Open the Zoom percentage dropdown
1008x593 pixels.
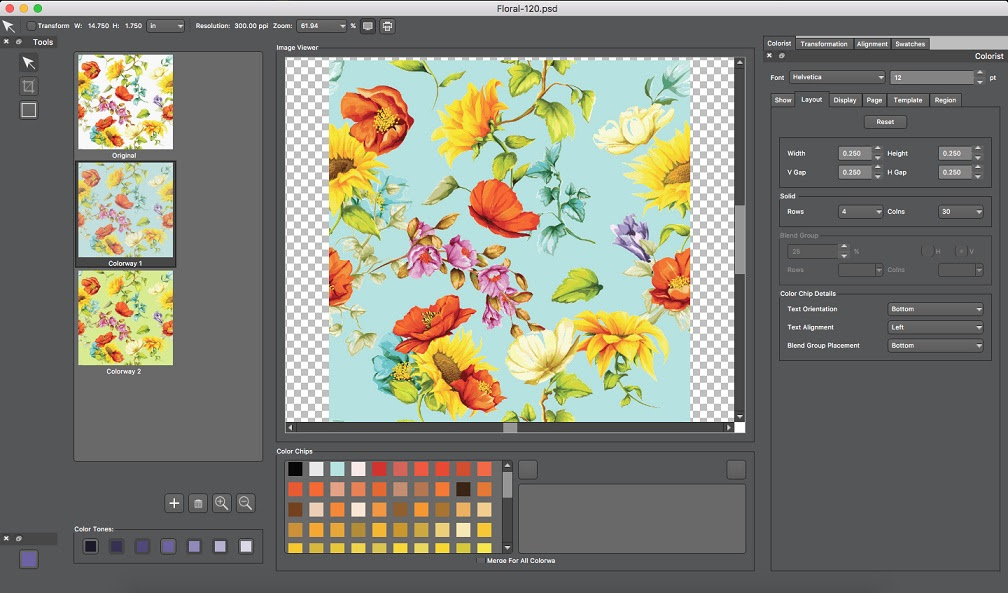[x=341, y=25]
